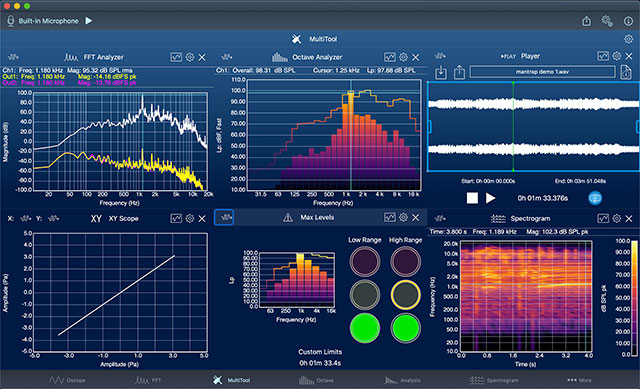Switch to the FFT tab
640x389 pixels.
tap(148, 380)
